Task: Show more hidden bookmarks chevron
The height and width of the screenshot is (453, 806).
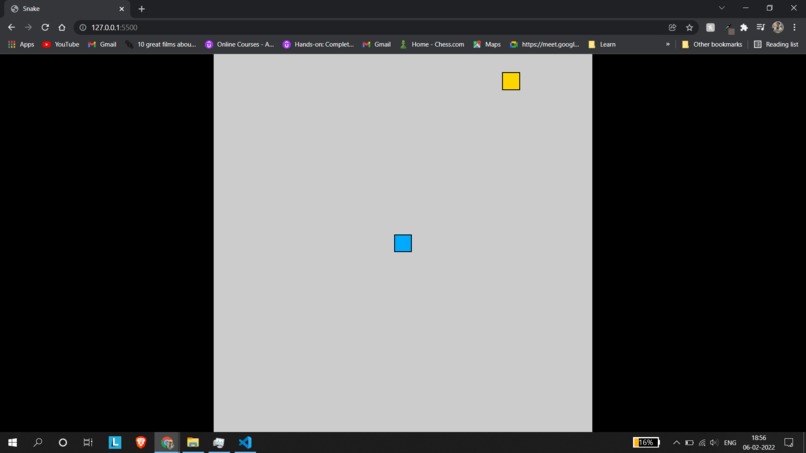Action: point(668,44)
